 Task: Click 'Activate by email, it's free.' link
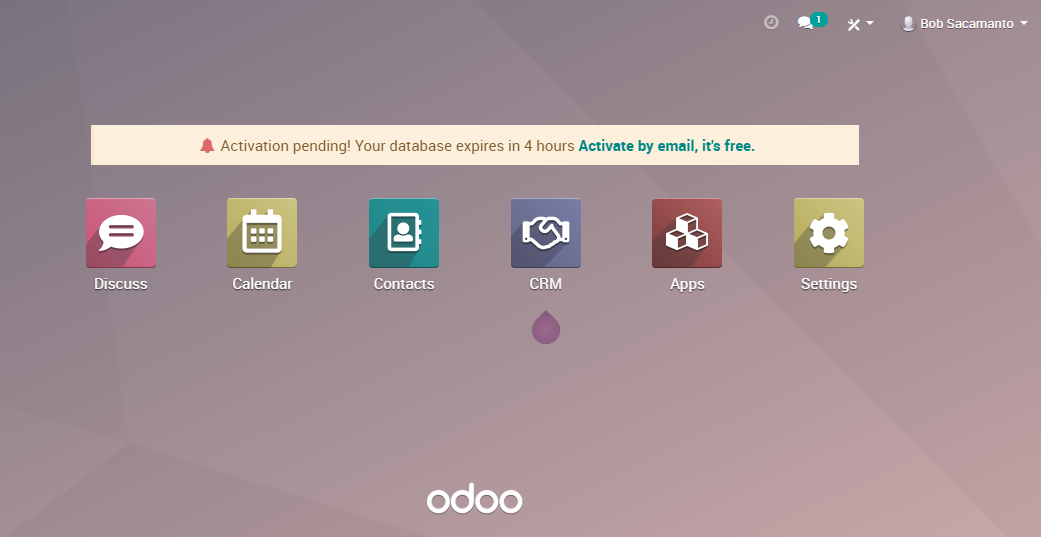pyautogui.click(x=667, y=145)
